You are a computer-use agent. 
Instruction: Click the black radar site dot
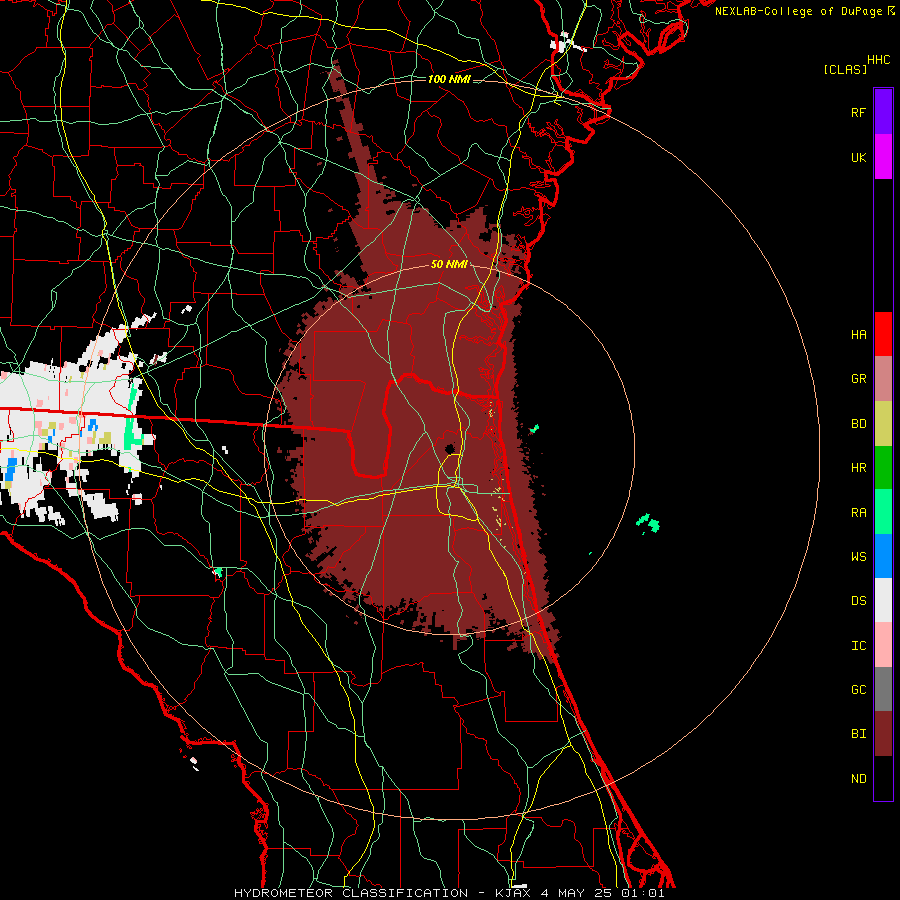pos(450,448)
